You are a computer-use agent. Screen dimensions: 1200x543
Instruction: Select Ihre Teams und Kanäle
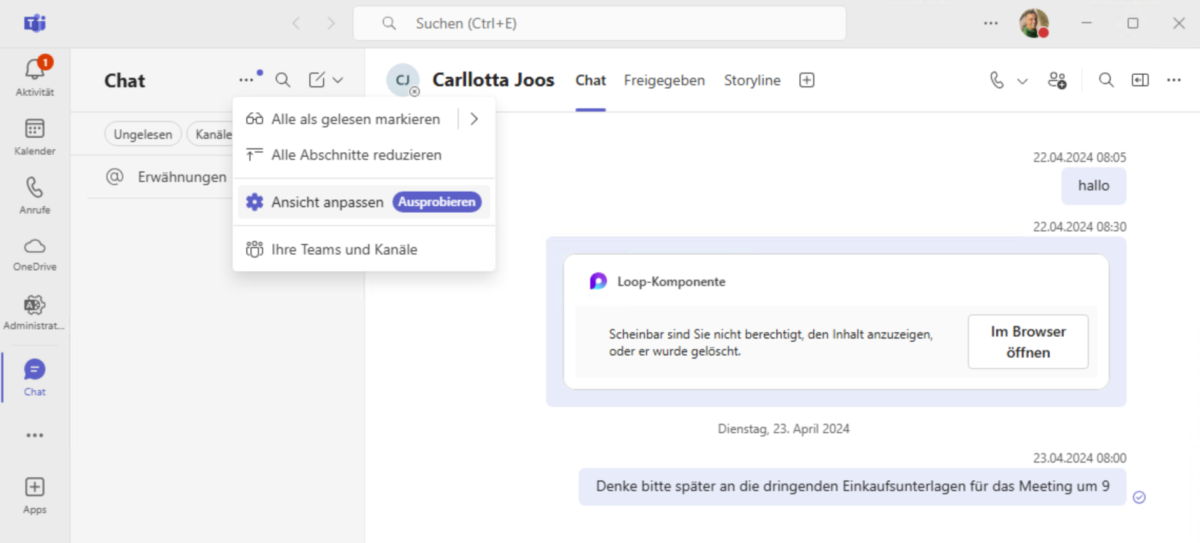[x=364, y=249]
